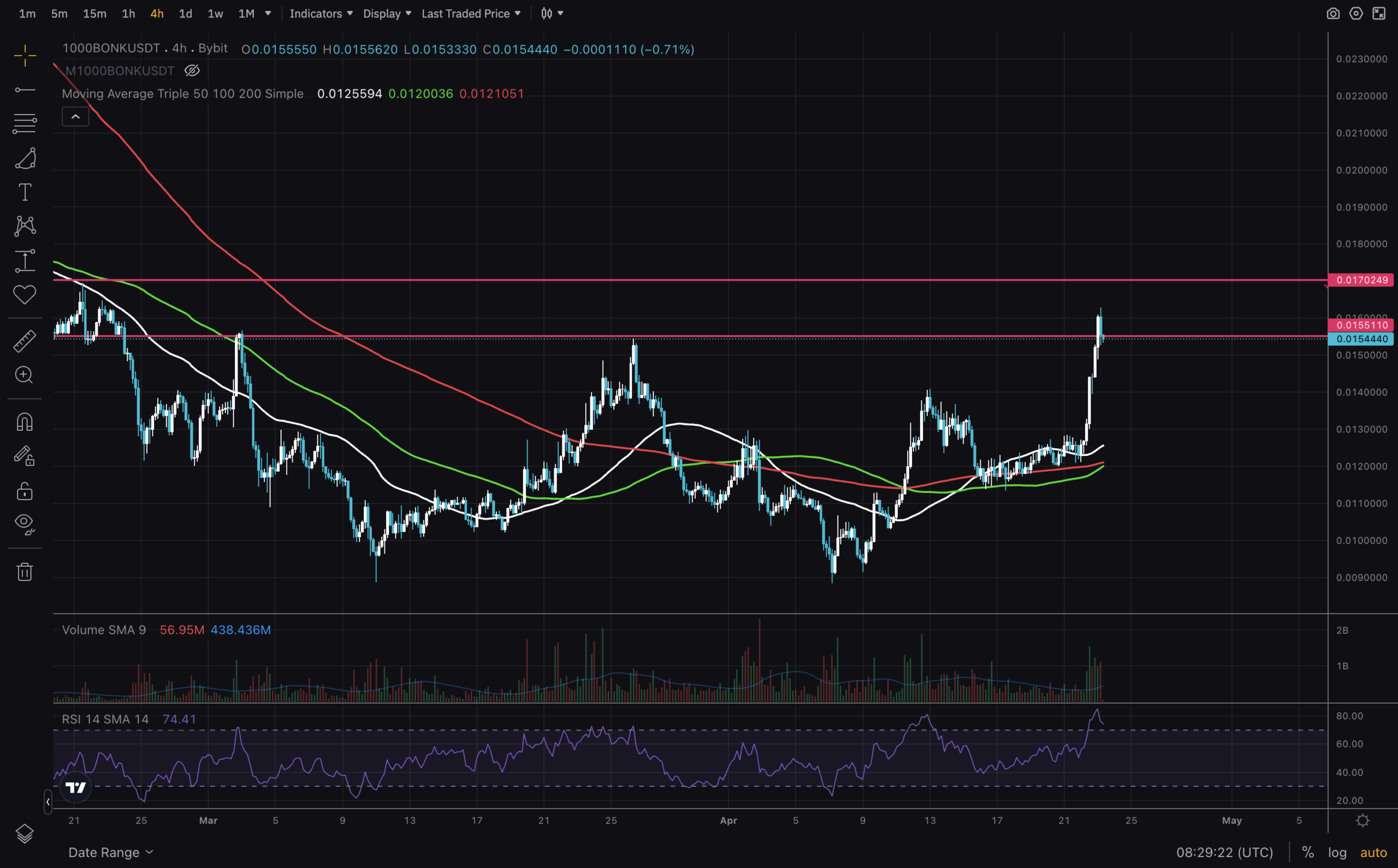The image size is (1398, 868).
Task: Choose the text annotation tool
Action: [25, 192]
